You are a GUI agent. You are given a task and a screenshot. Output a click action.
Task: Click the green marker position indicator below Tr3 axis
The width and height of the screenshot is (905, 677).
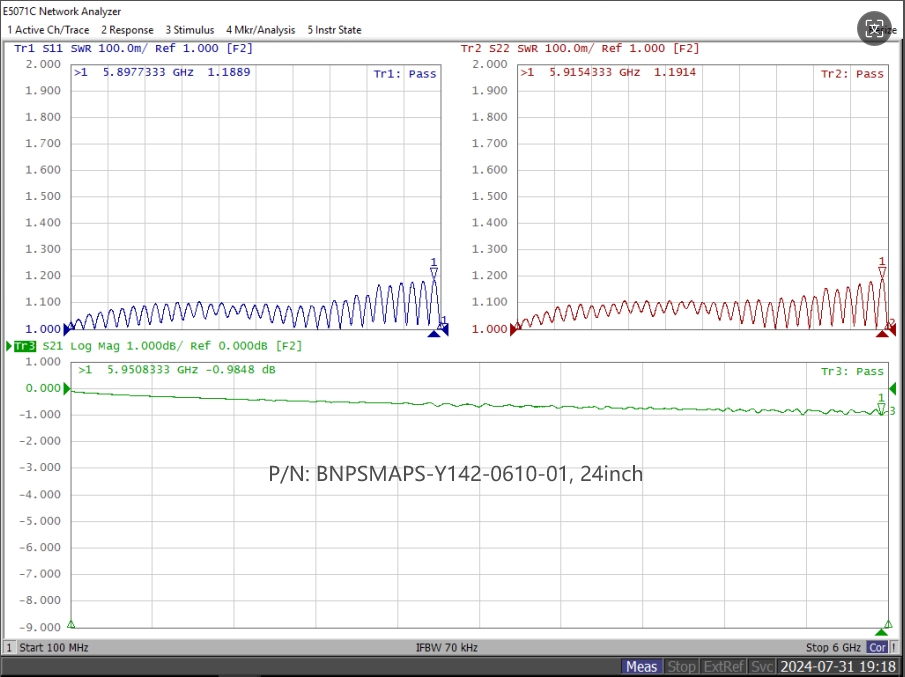881,632
